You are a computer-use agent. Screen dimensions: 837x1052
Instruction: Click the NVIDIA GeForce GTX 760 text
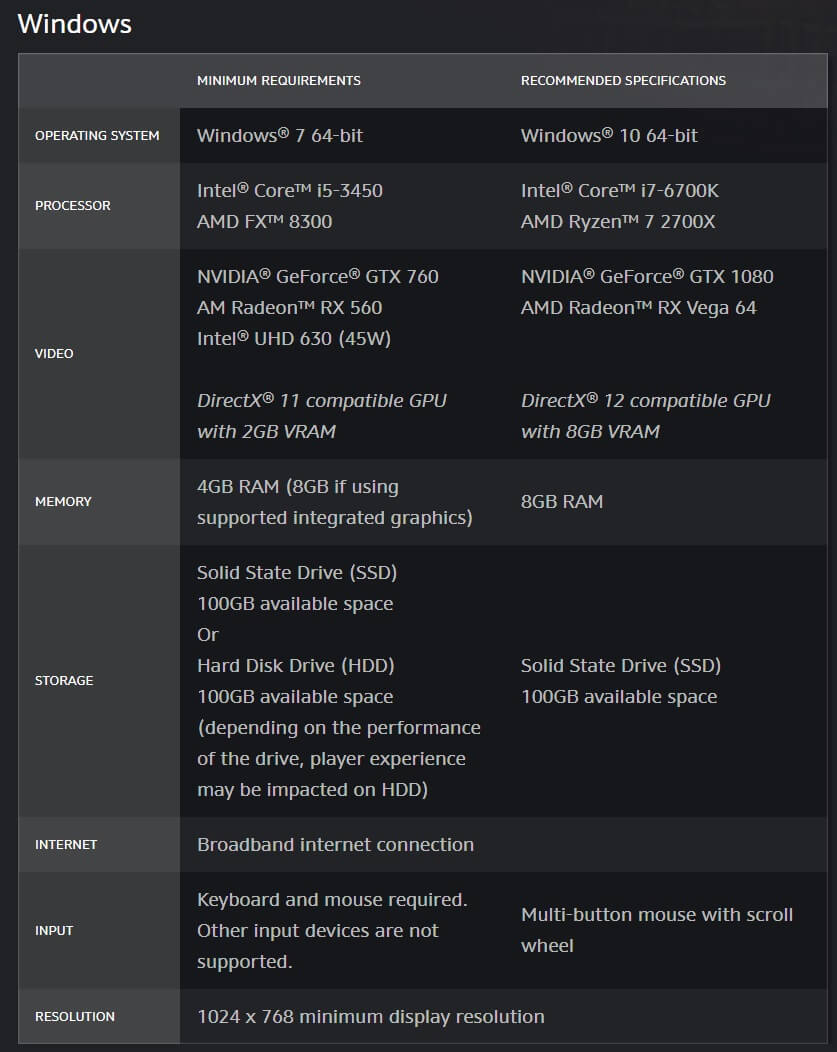tap(317, 276)
